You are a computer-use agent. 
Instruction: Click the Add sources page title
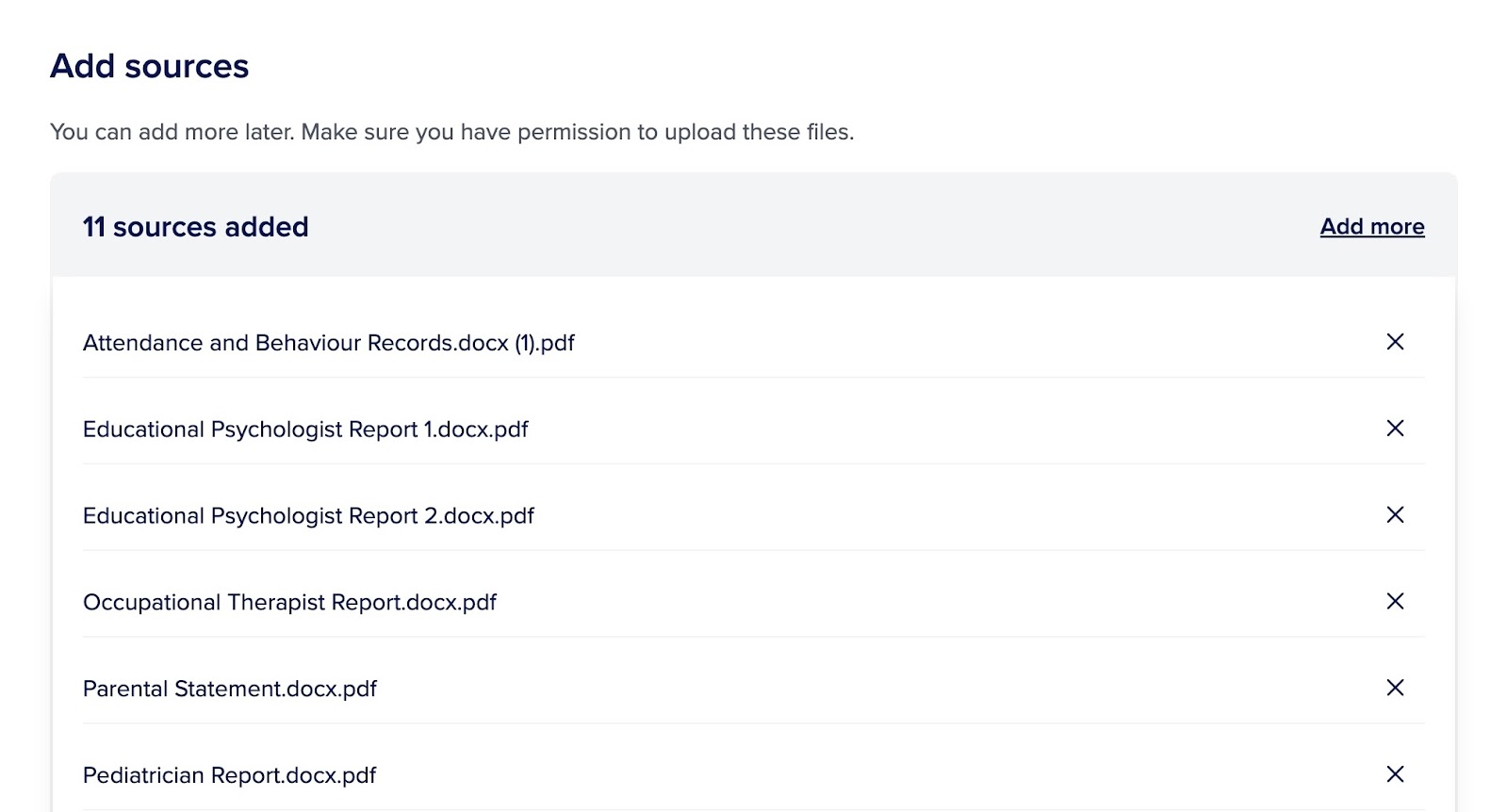tap(149, 67)
